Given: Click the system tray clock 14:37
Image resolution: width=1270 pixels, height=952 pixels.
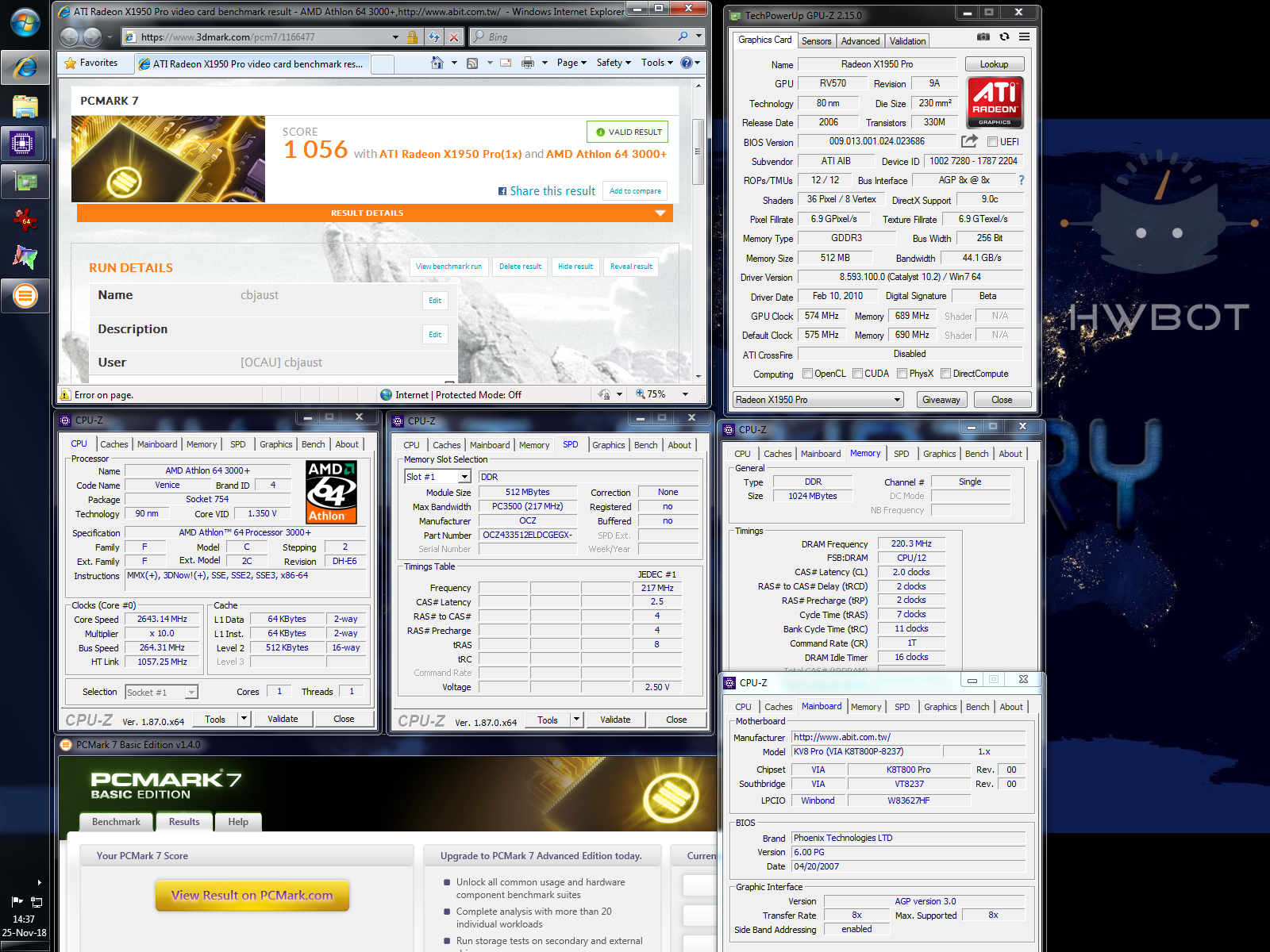Looking at the screenshot, I should 24,919.
